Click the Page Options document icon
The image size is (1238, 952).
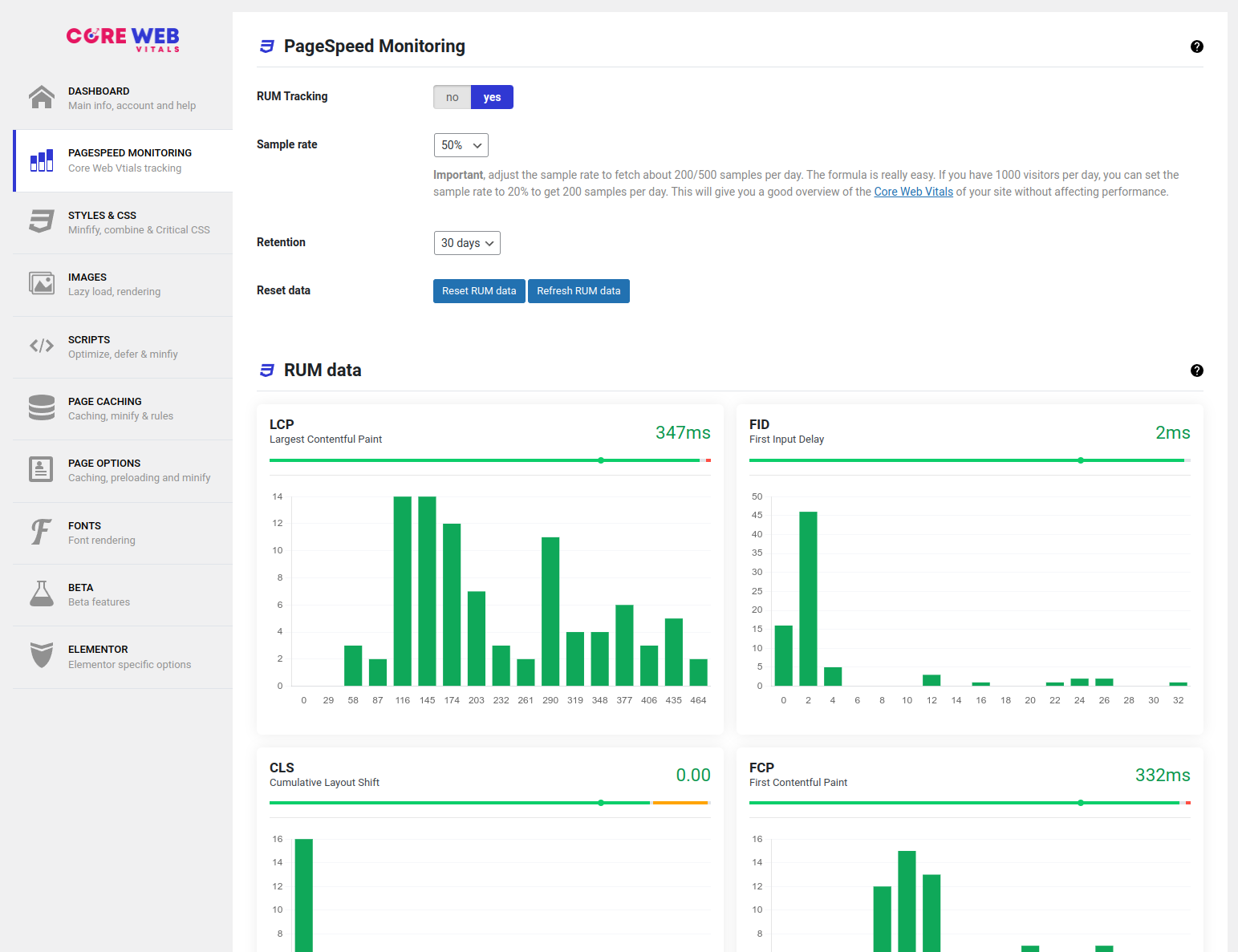tap(41, 469)
